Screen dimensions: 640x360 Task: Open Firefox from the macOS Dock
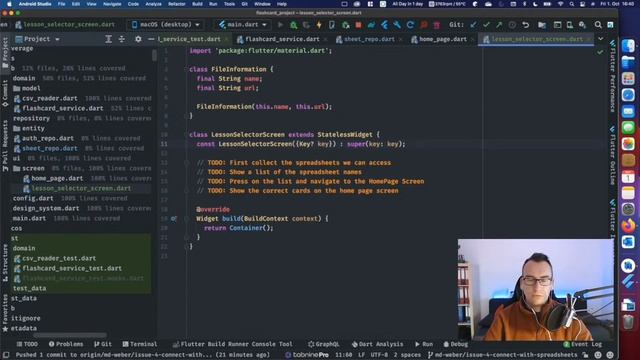tap(628, 225)
